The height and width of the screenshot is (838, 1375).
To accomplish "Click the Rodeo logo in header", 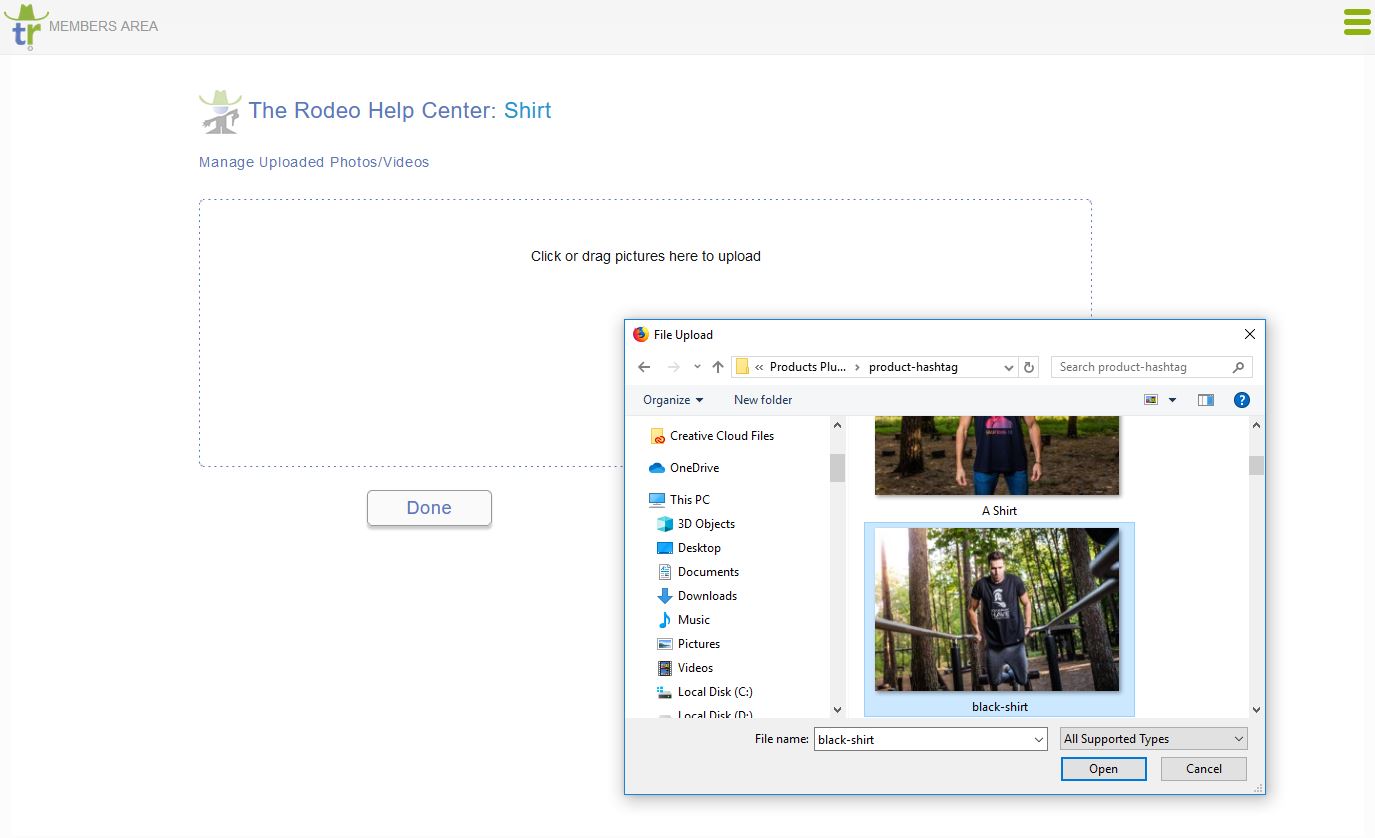I will pyautogui.click(x=25, y=26).
